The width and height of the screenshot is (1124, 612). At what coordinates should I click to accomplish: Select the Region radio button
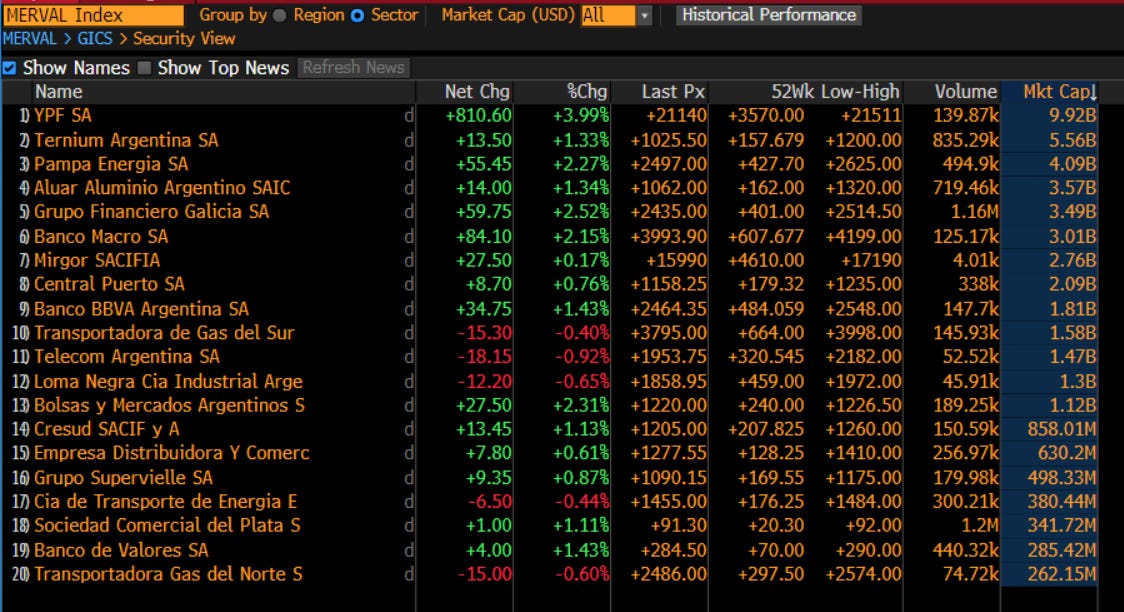click(280, 15)
